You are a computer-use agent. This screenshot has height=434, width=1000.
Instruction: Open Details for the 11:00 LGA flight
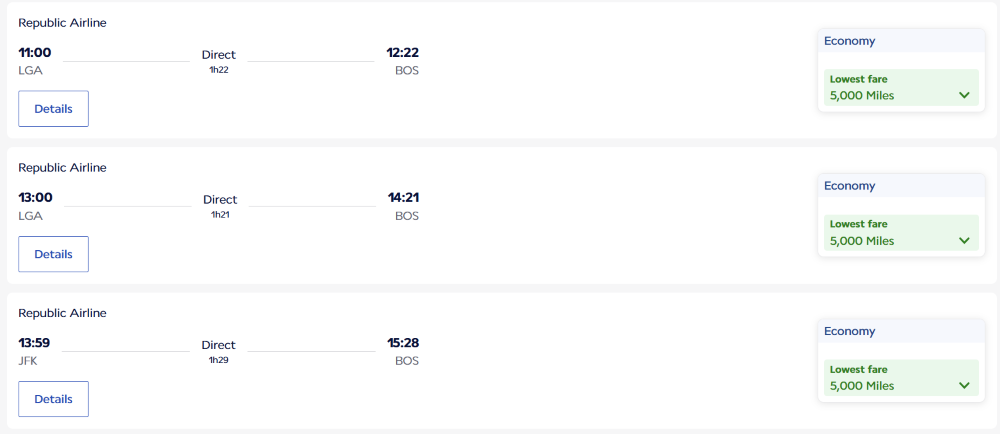(x=53, y=109)
